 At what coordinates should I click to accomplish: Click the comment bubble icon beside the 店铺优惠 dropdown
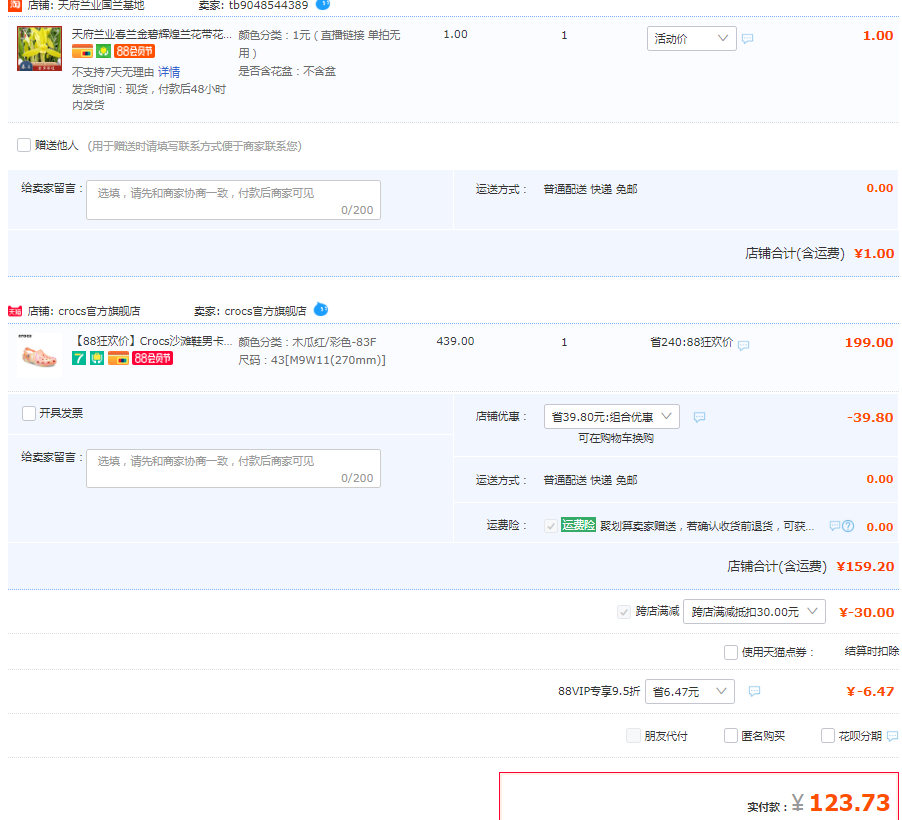click(699, 417)
